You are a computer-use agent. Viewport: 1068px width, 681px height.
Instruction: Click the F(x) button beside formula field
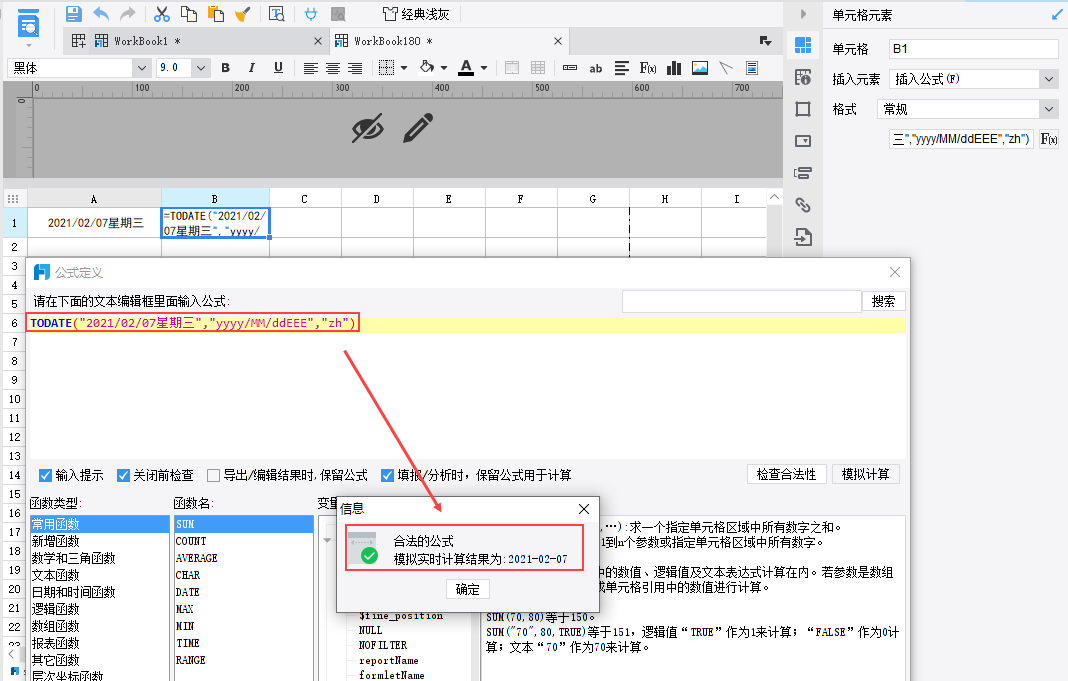(x=1048, y=139)
